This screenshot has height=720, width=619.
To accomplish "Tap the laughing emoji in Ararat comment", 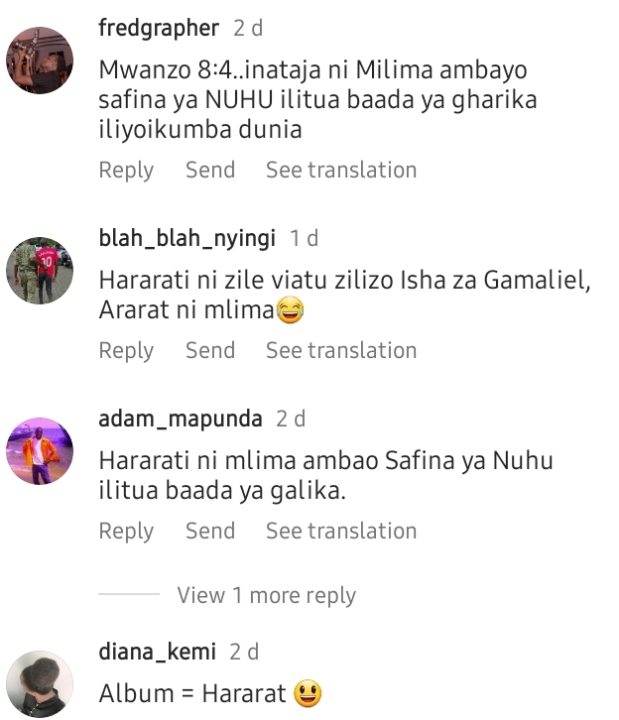I will (289, 310).
